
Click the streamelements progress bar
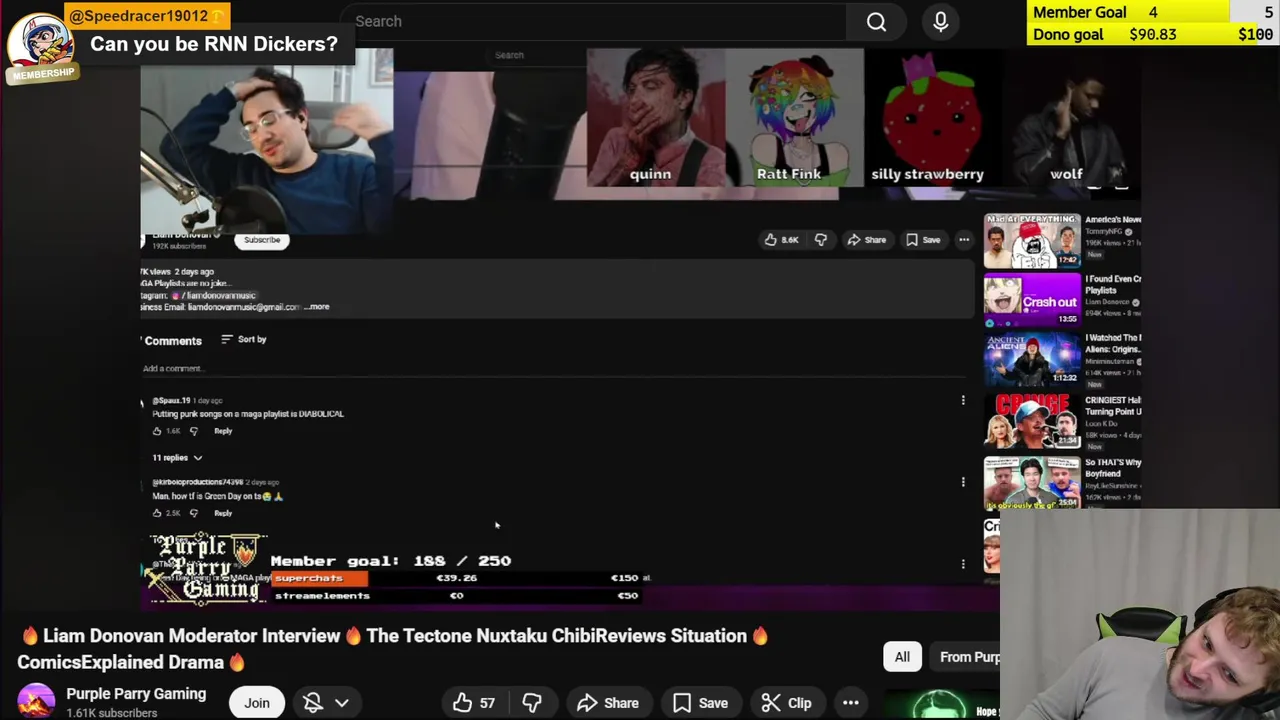pyautogui.click(x=455, y=596)
